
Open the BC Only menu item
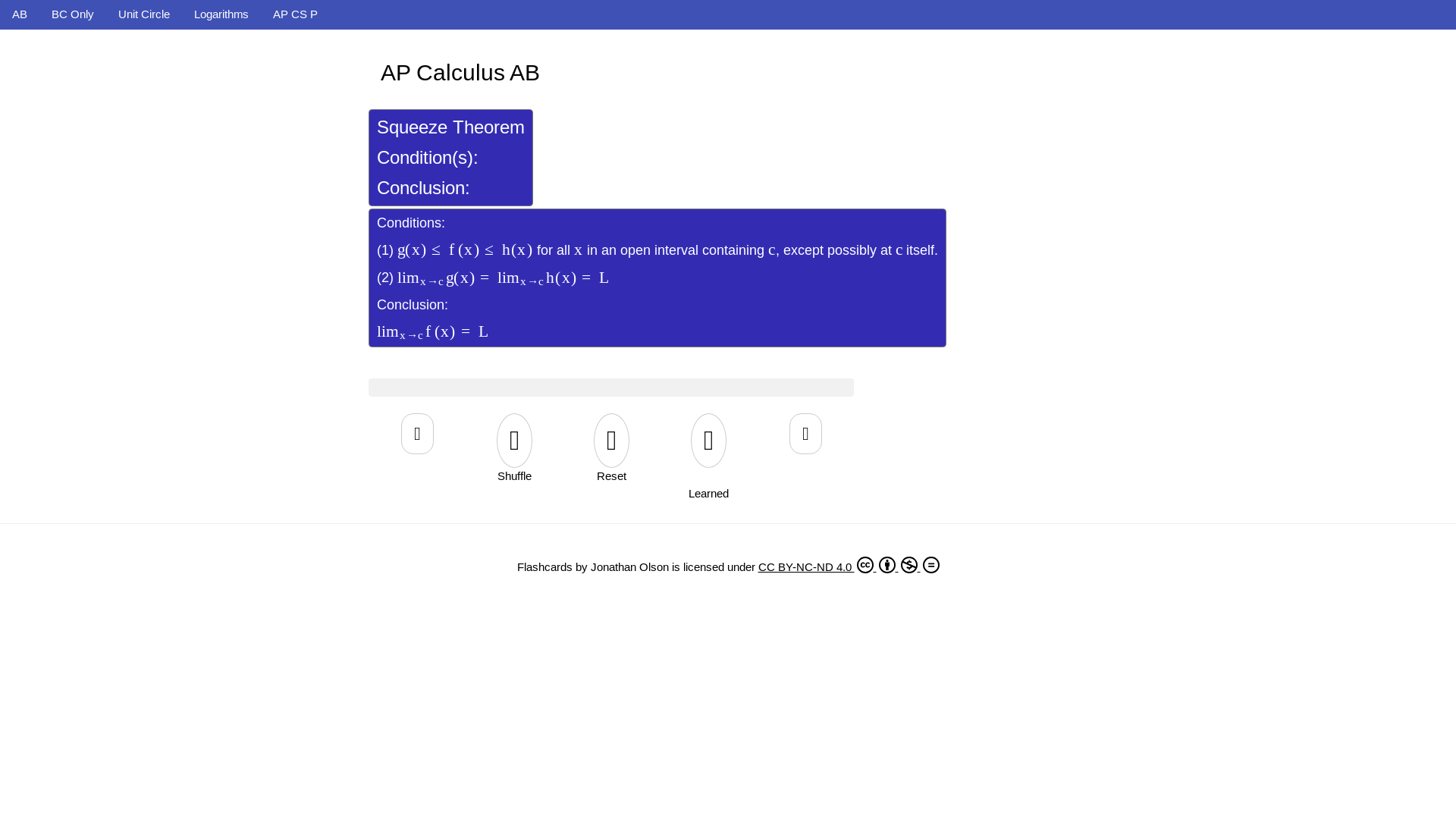(x=73, y=14)
